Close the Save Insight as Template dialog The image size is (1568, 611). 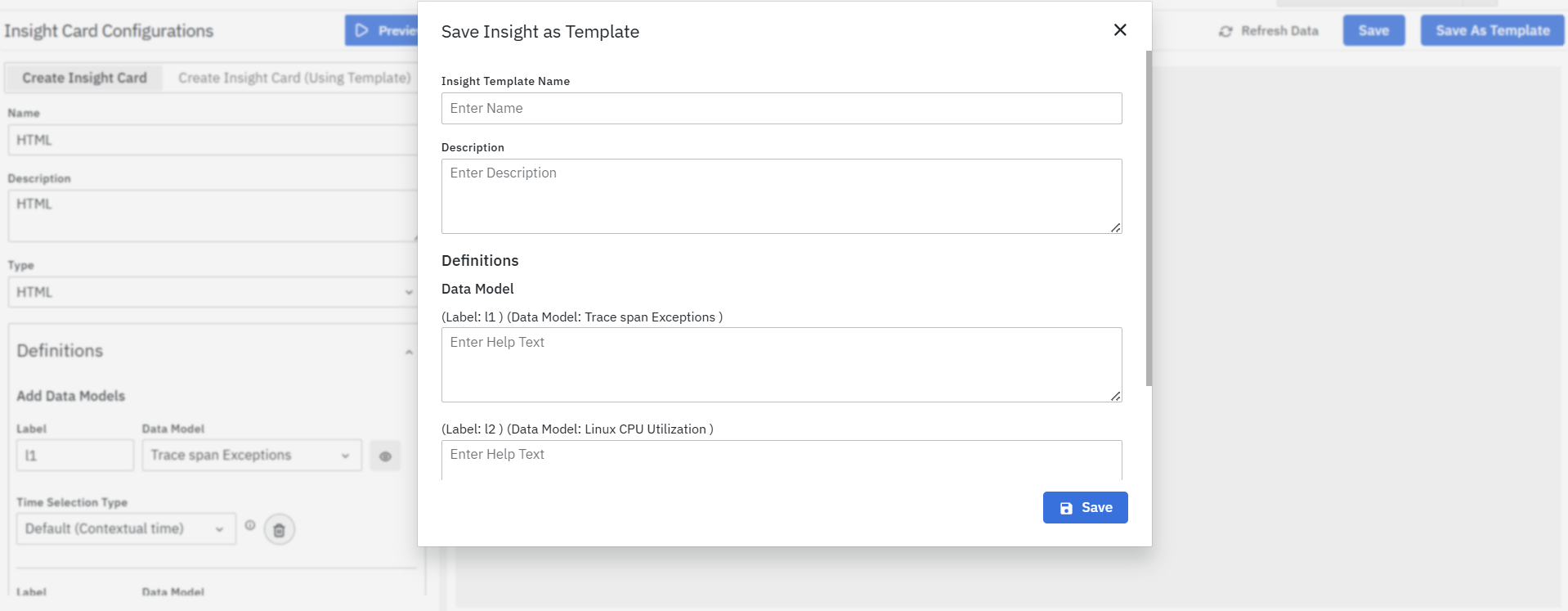[1120, 30]
